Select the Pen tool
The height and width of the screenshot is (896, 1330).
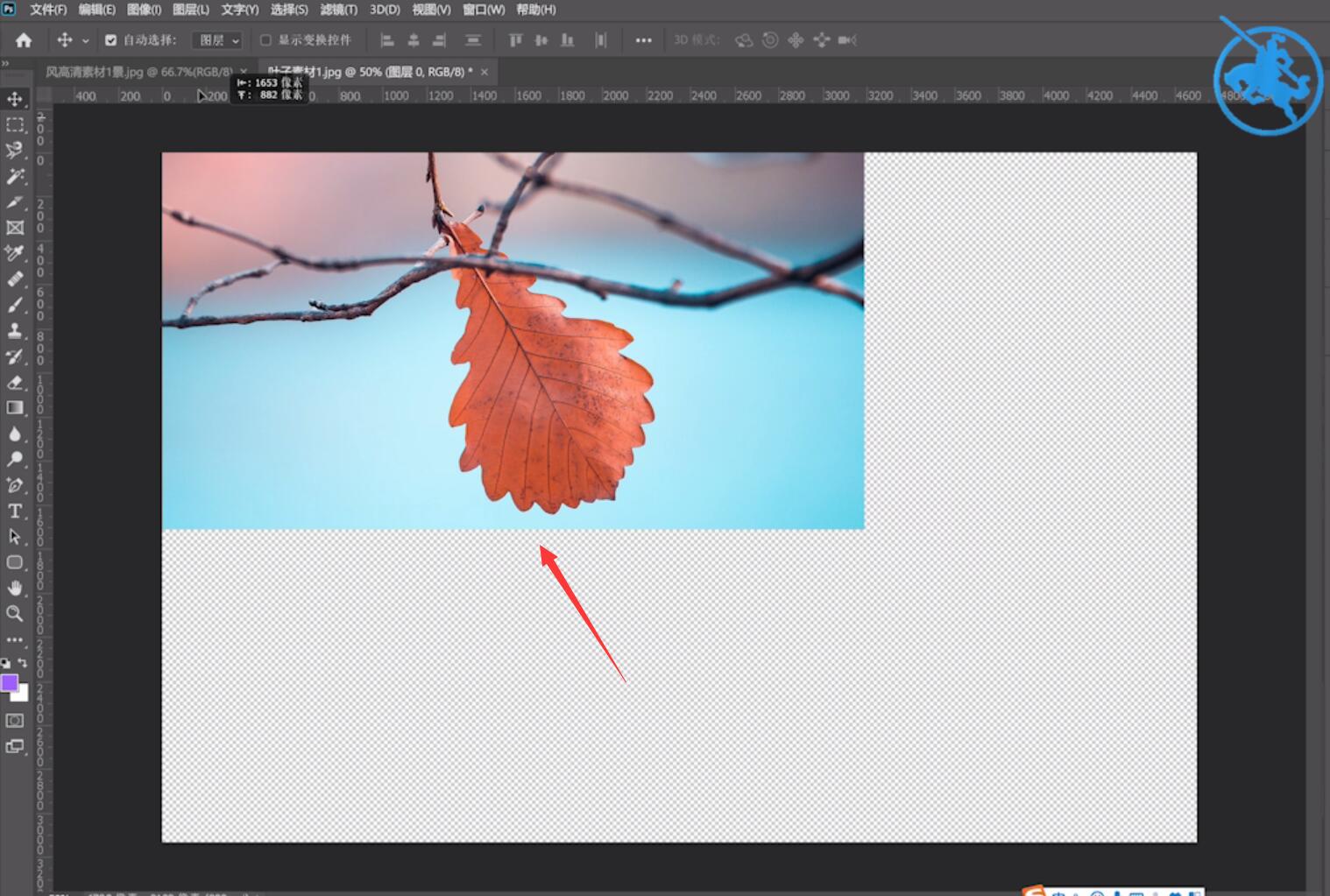coord(15,484)
